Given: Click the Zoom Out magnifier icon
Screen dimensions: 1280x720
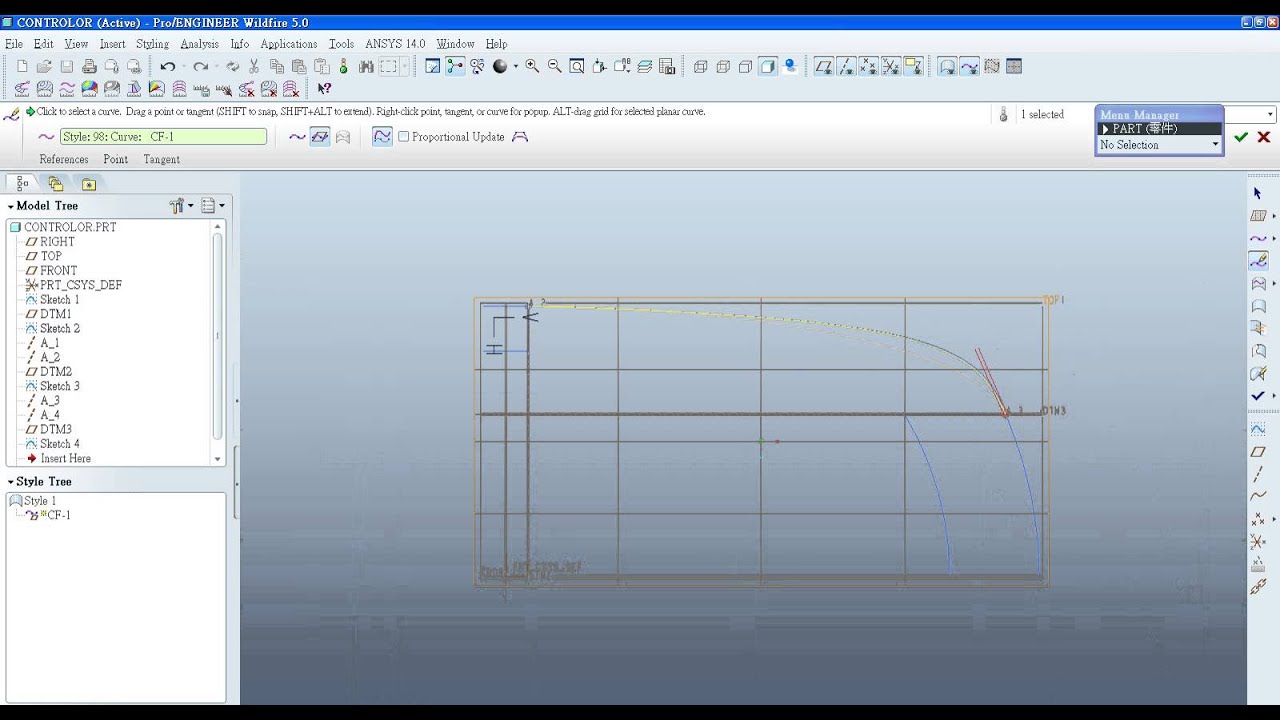Looking at the screenshot, I should pos(554,66).
